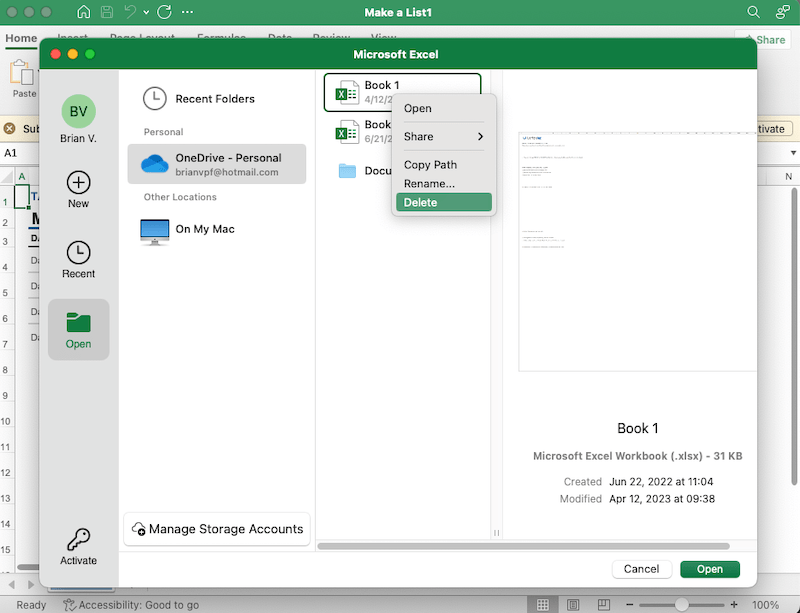Click the Book 1 preview thumbnail

pyautogui.click(x=638, y=252)
